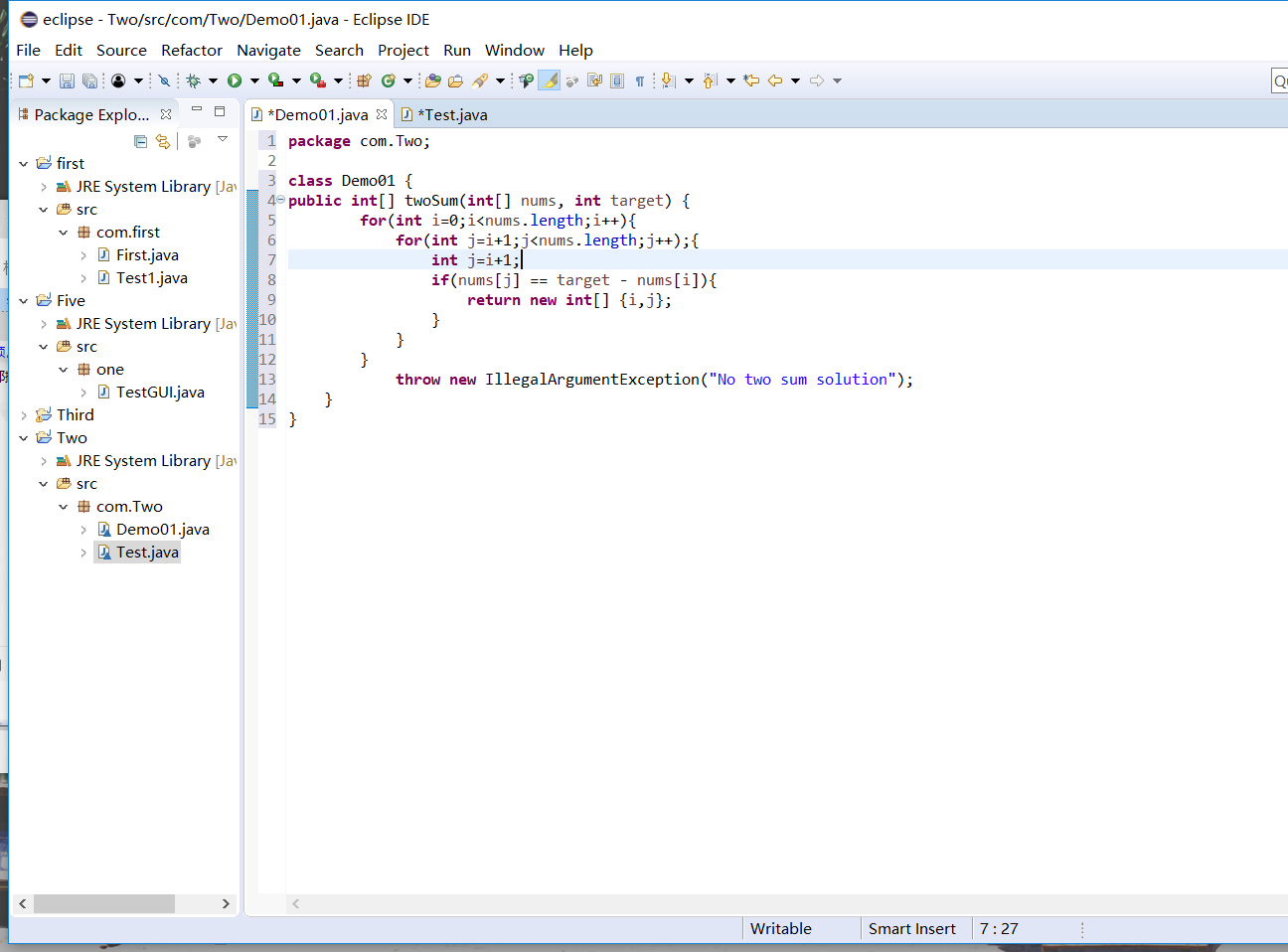Open the Debug button dropdown arrow
The image size is (1288, 952).
[213, 80]
